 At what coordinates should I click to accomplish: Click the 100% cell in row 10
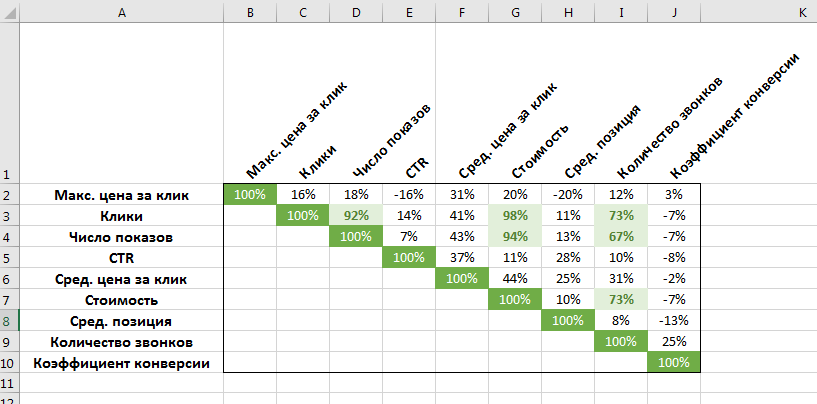(674, 362)
